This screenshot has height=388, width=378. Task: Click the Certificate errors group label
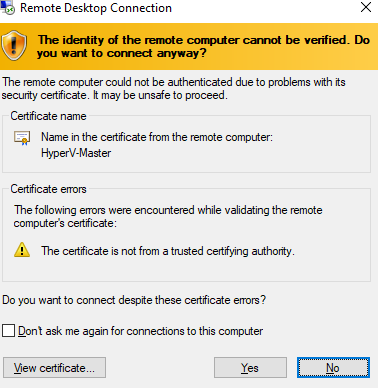(x=48, y=189)
